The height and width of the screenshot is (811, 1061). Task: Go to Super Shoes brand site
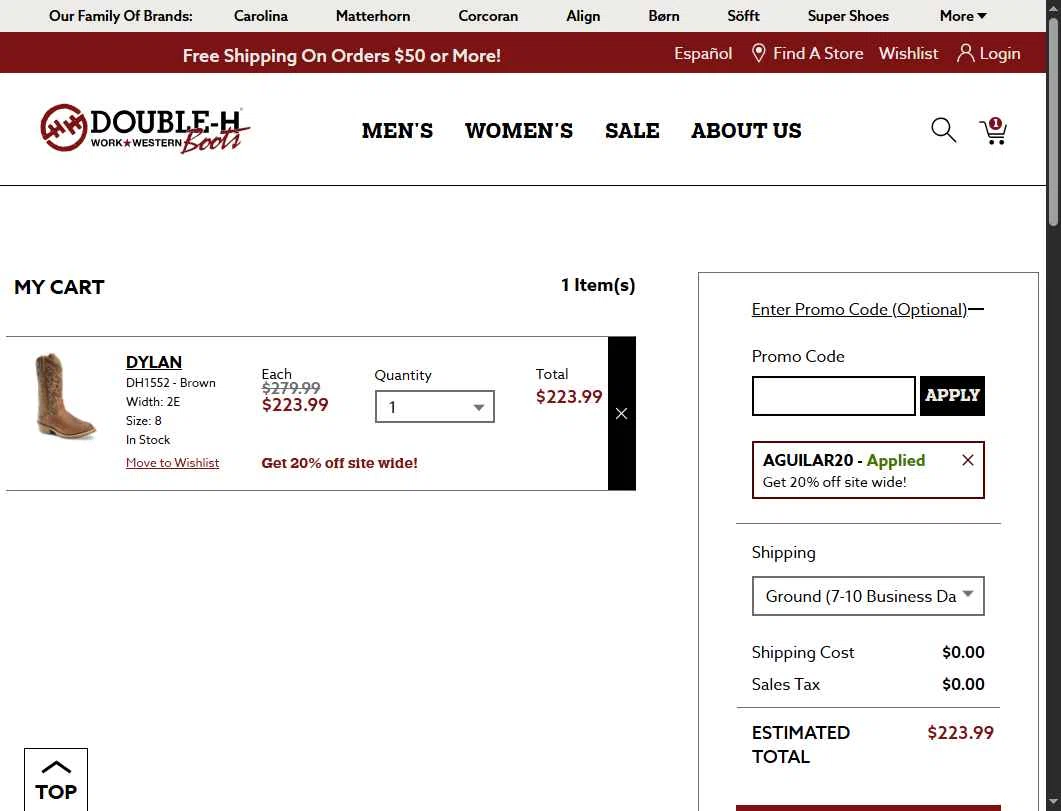(848, 16)
